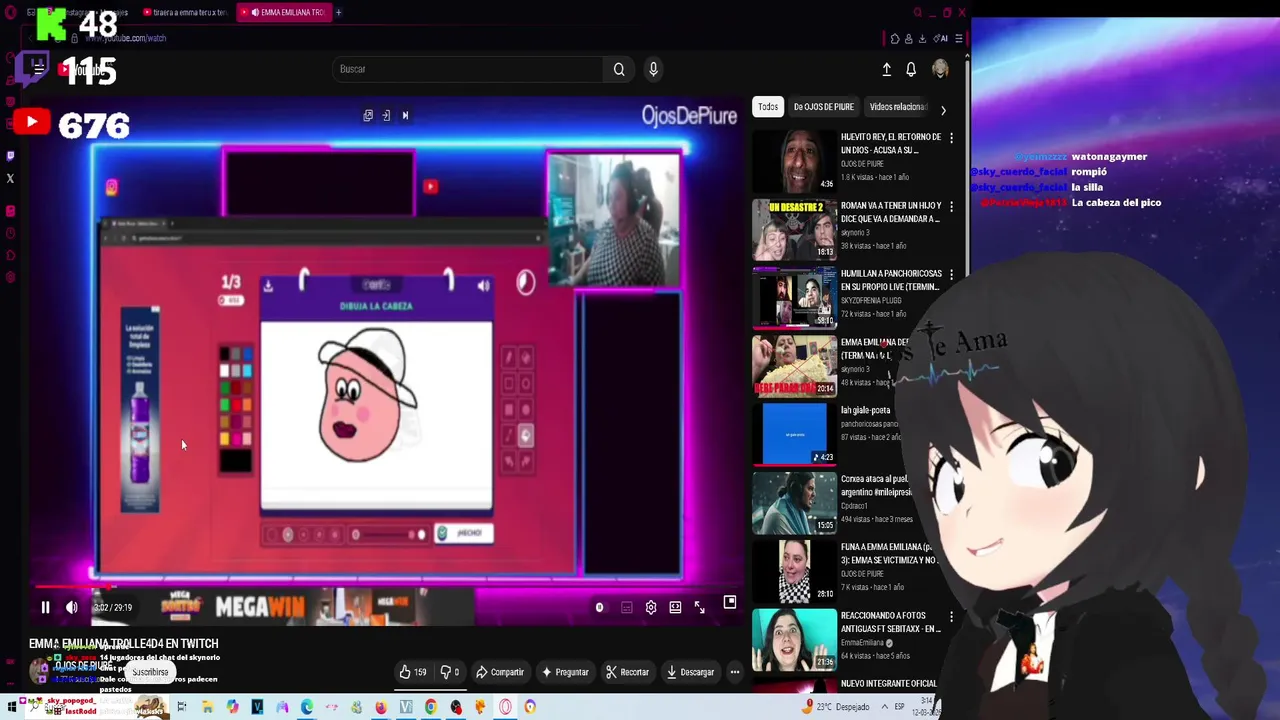1280x720 pixels.
Task: Click the Compartir button
Action: (x=500, y=672)
